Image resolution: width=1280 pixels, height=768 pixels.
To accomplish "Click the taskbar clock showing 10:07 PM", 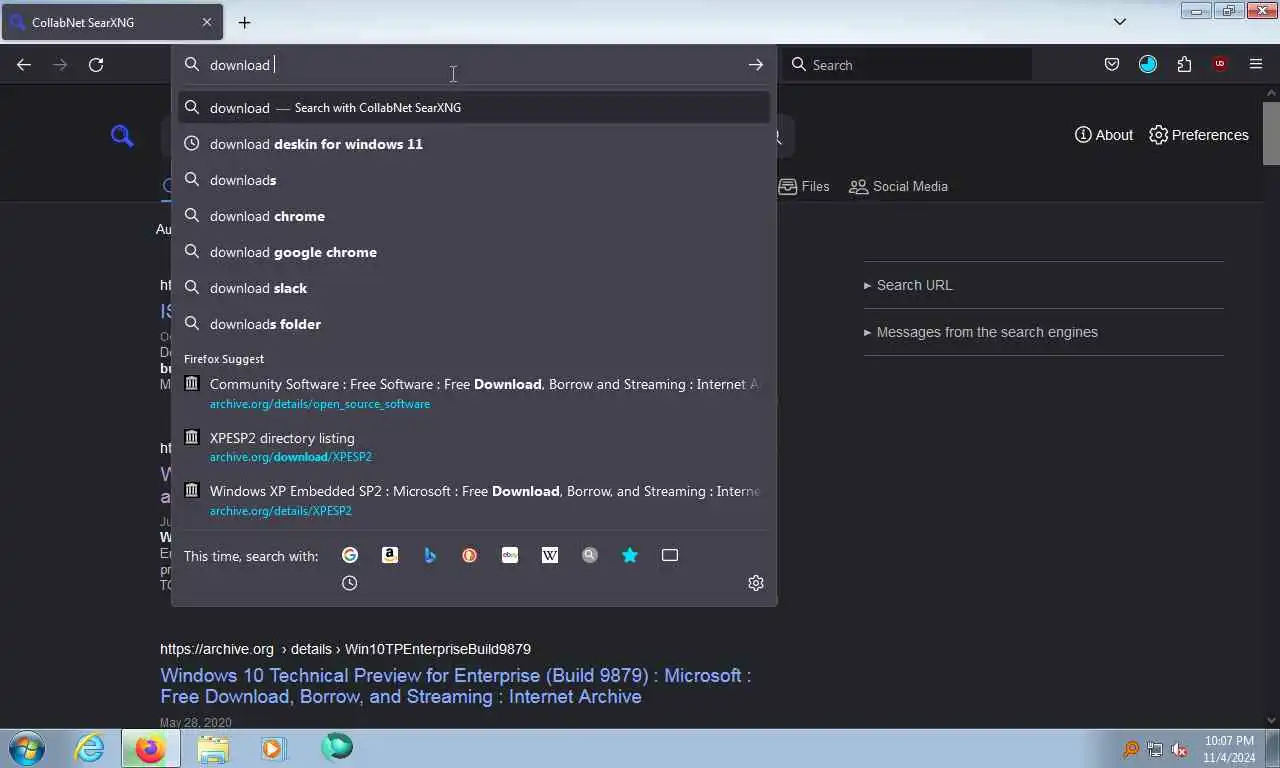I will (x=1230, y=749).
